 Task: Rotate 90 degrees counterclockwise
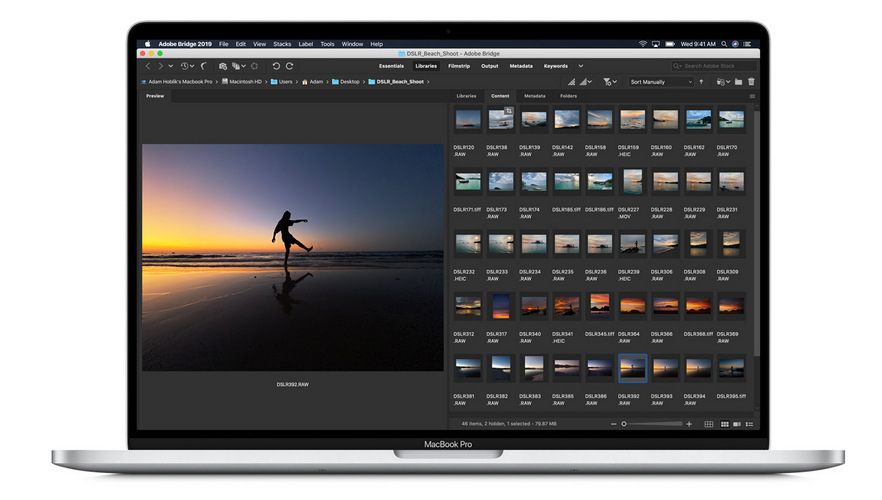coord(276,66)
